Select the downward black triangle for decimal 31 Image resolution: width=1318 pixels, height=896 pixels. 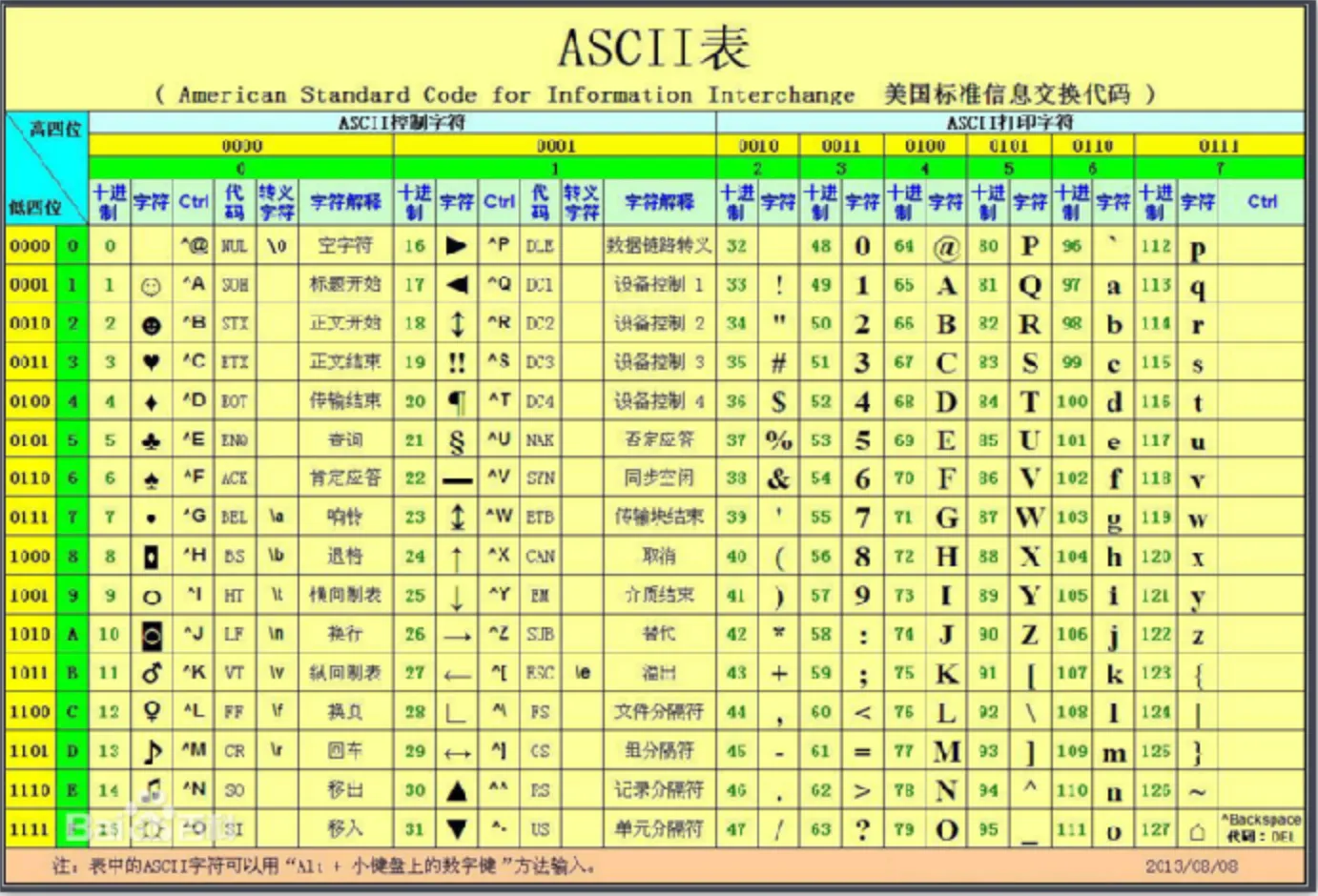[x=457, y=829]
